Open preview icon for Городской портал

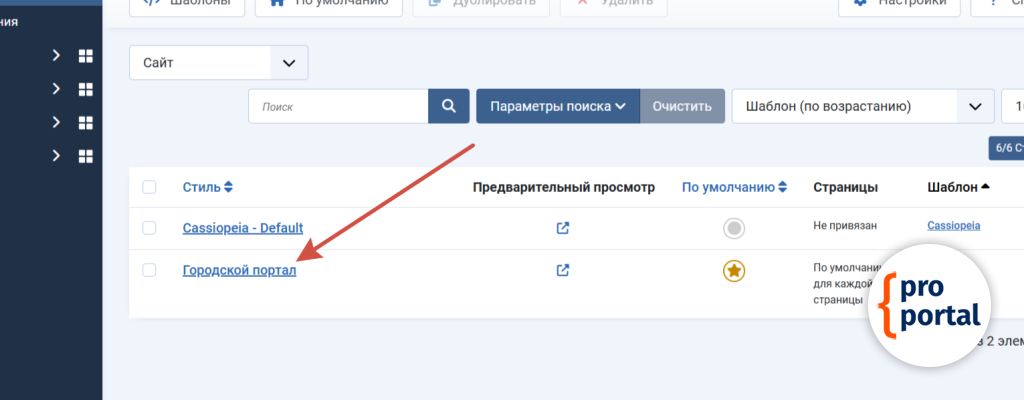pyautogui.click(x=563, y=270)
